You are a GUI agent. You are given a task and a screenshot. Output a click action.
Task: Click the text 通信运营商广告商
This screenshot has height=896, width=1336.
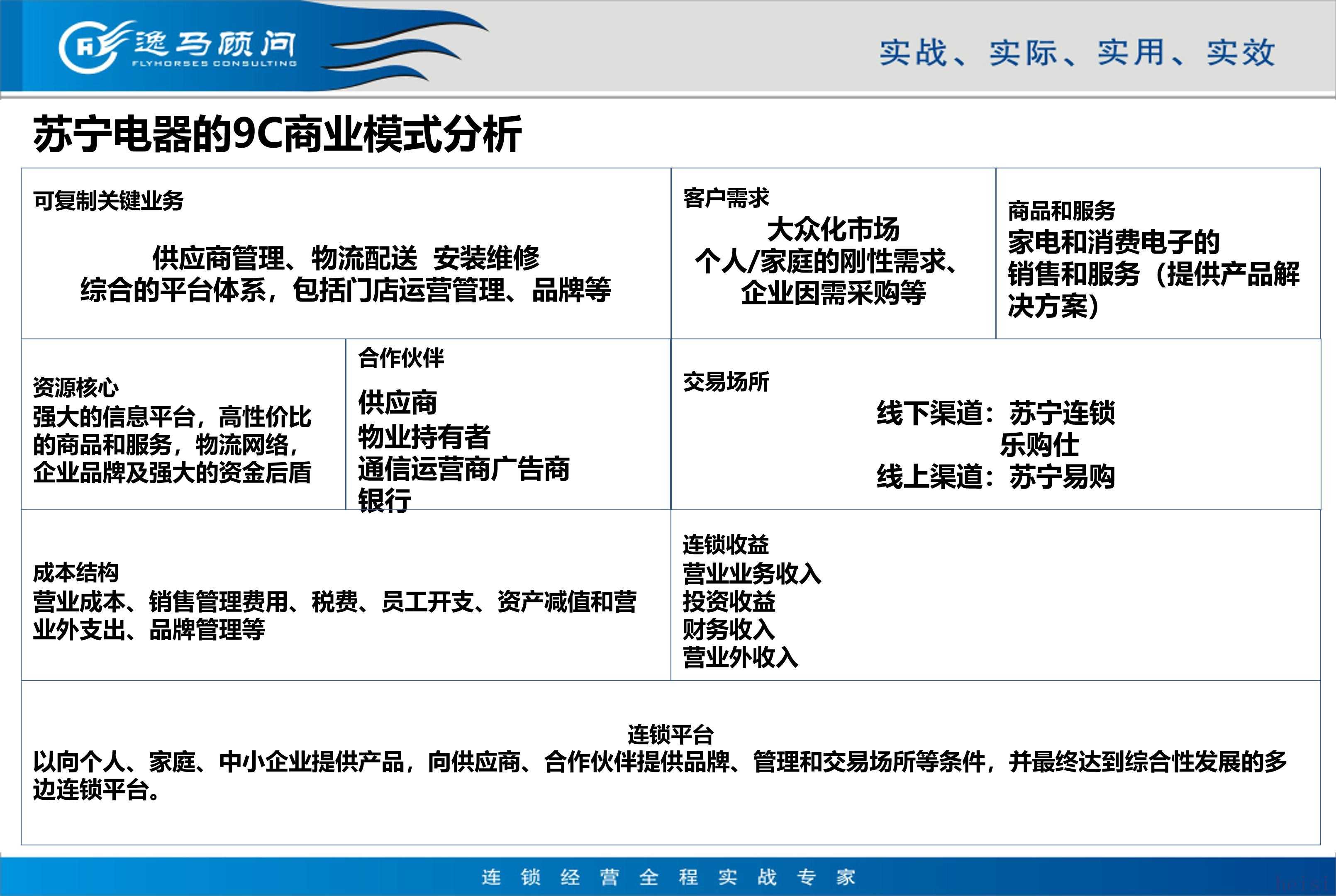click(x=463, y=469)
